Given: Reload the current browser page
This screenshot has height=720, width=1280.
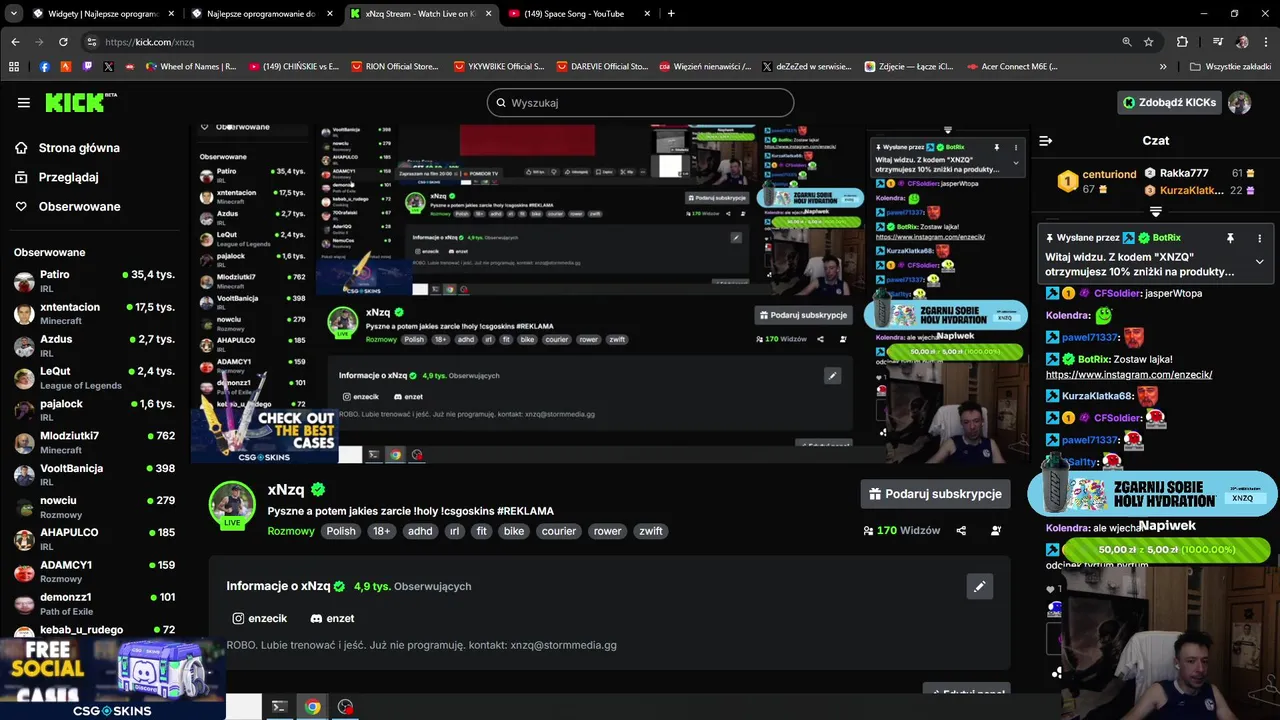Looking at the screenshot, I should click(x=63, y=42).
